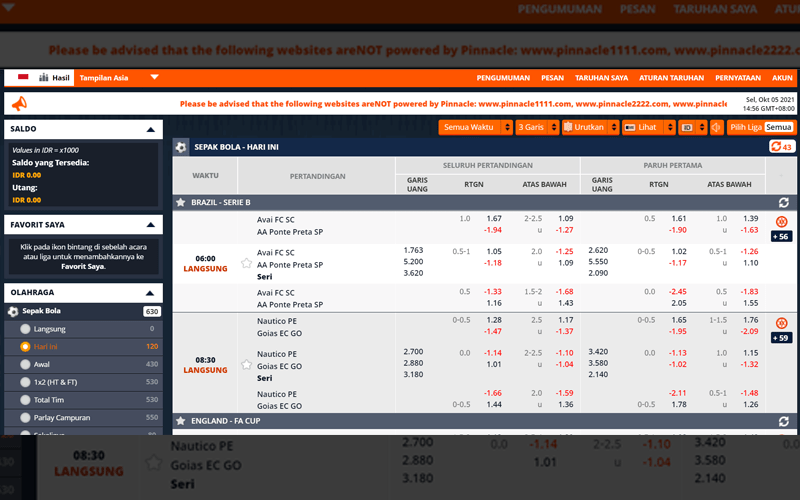
Task: Select the Awal radio option
Action: pyautogui.click(x=26, y=364)
